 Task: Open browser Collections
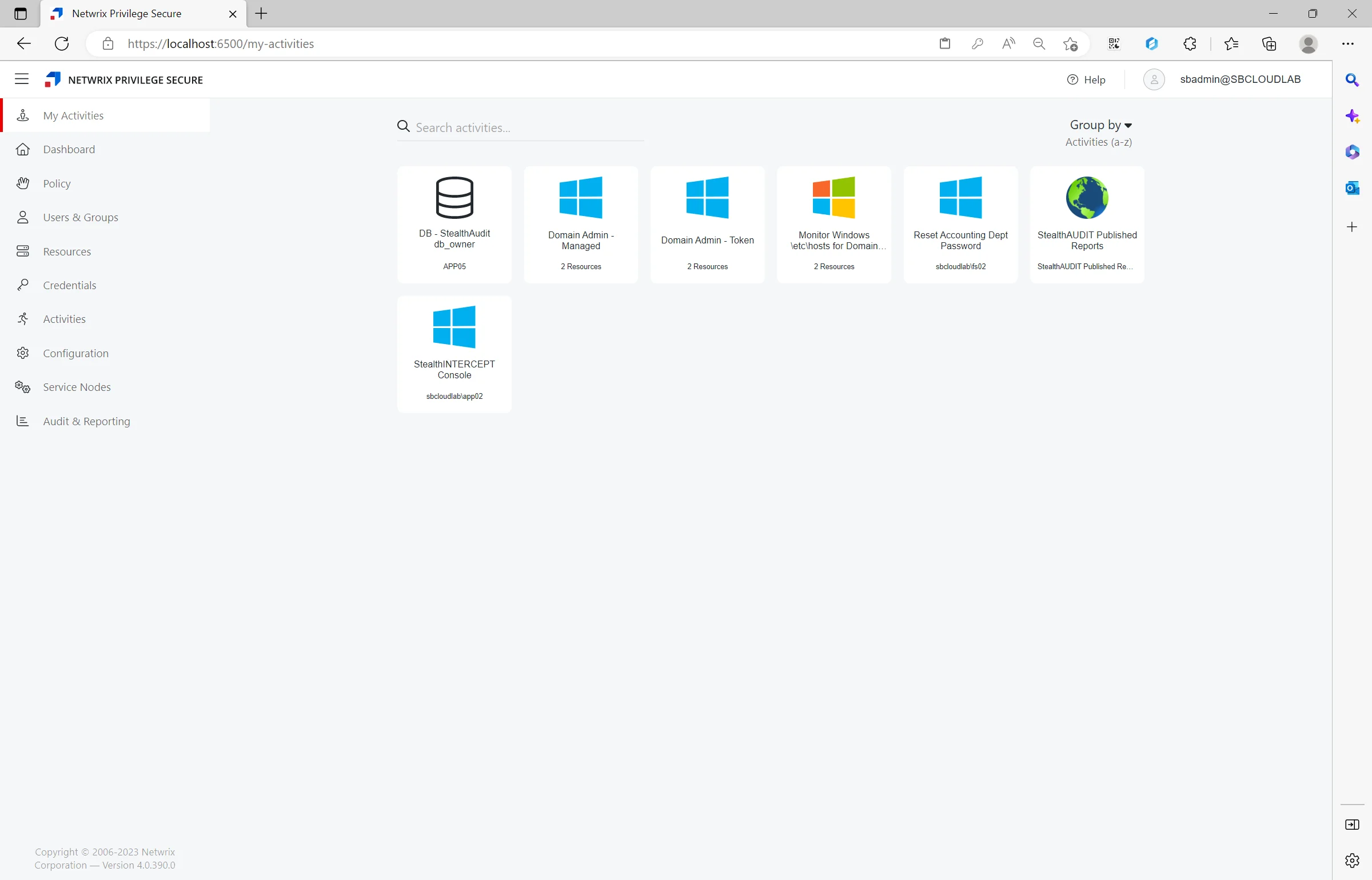click(1269, 44)
